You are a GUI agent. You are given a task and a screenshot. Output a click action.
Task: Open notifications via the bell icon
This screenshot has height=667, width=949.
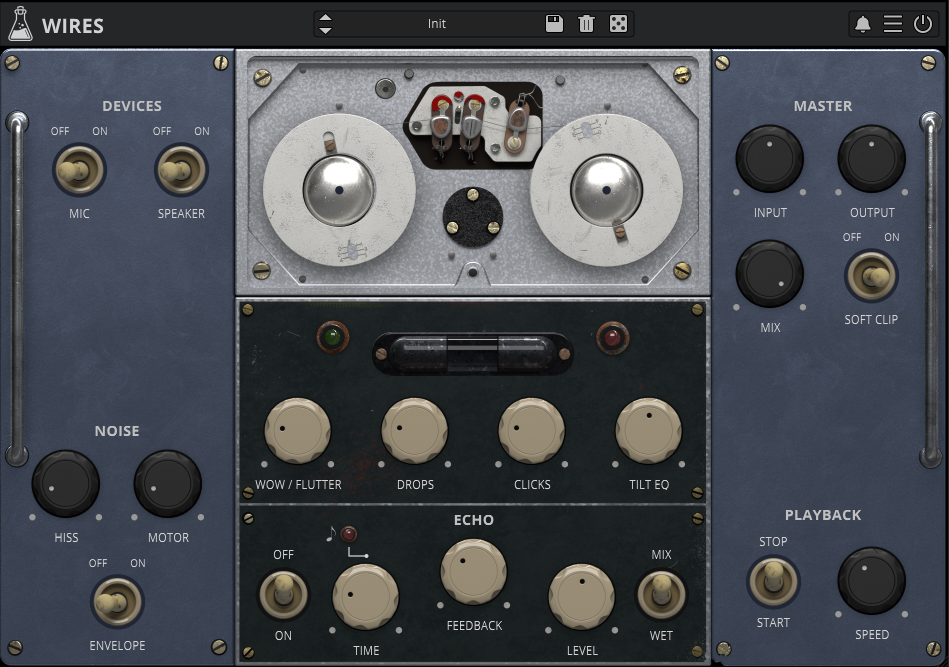click(863, 24)
